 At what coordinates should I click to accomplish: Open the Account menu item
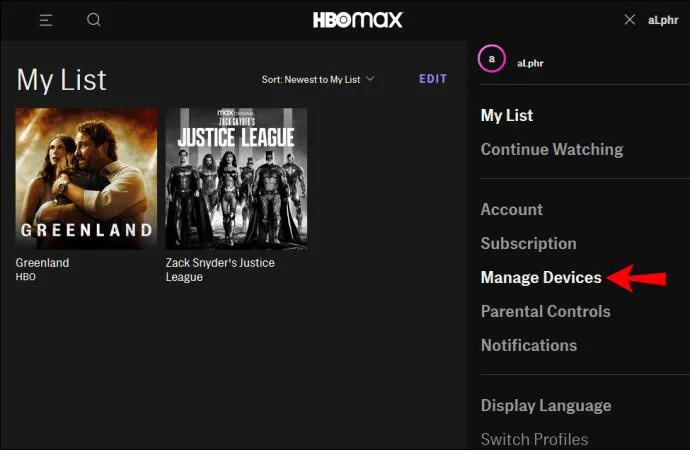[511, 209]
